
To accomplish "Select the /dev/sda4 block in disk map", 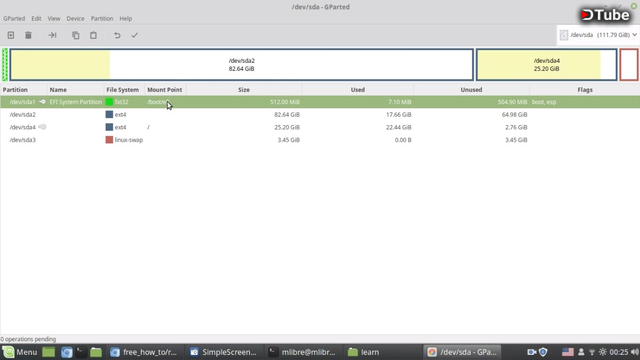I will (547, 64).
